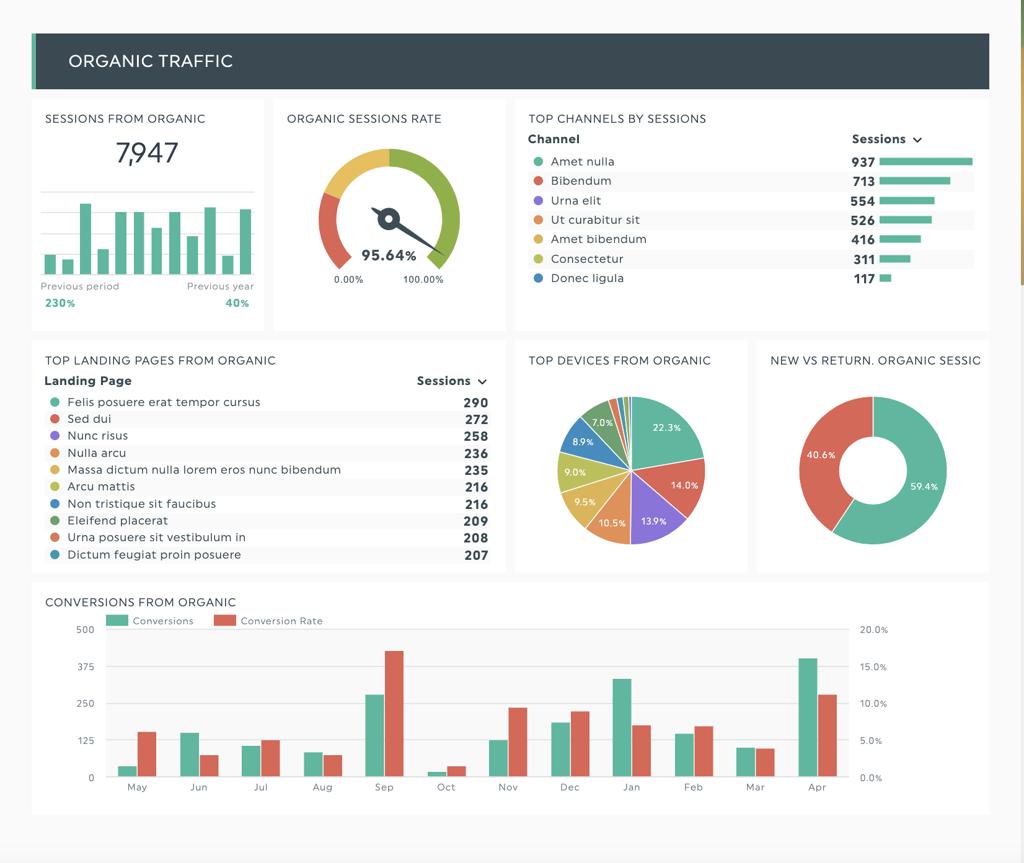The width and height of the screenshot is (1024, 863).
Task: Click the green dot beside Felis posuere erat
Action: 55,402
